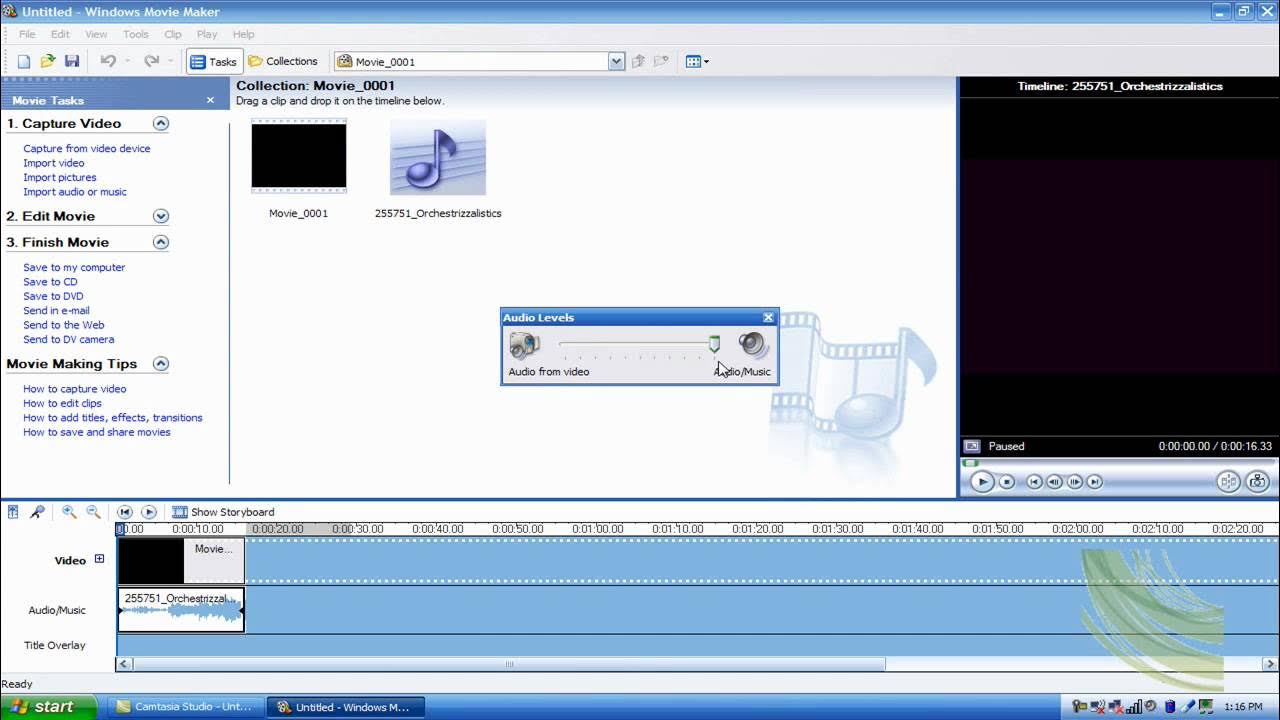
Task: Switch to Show Storyboard view
Action: pos(223,512)
